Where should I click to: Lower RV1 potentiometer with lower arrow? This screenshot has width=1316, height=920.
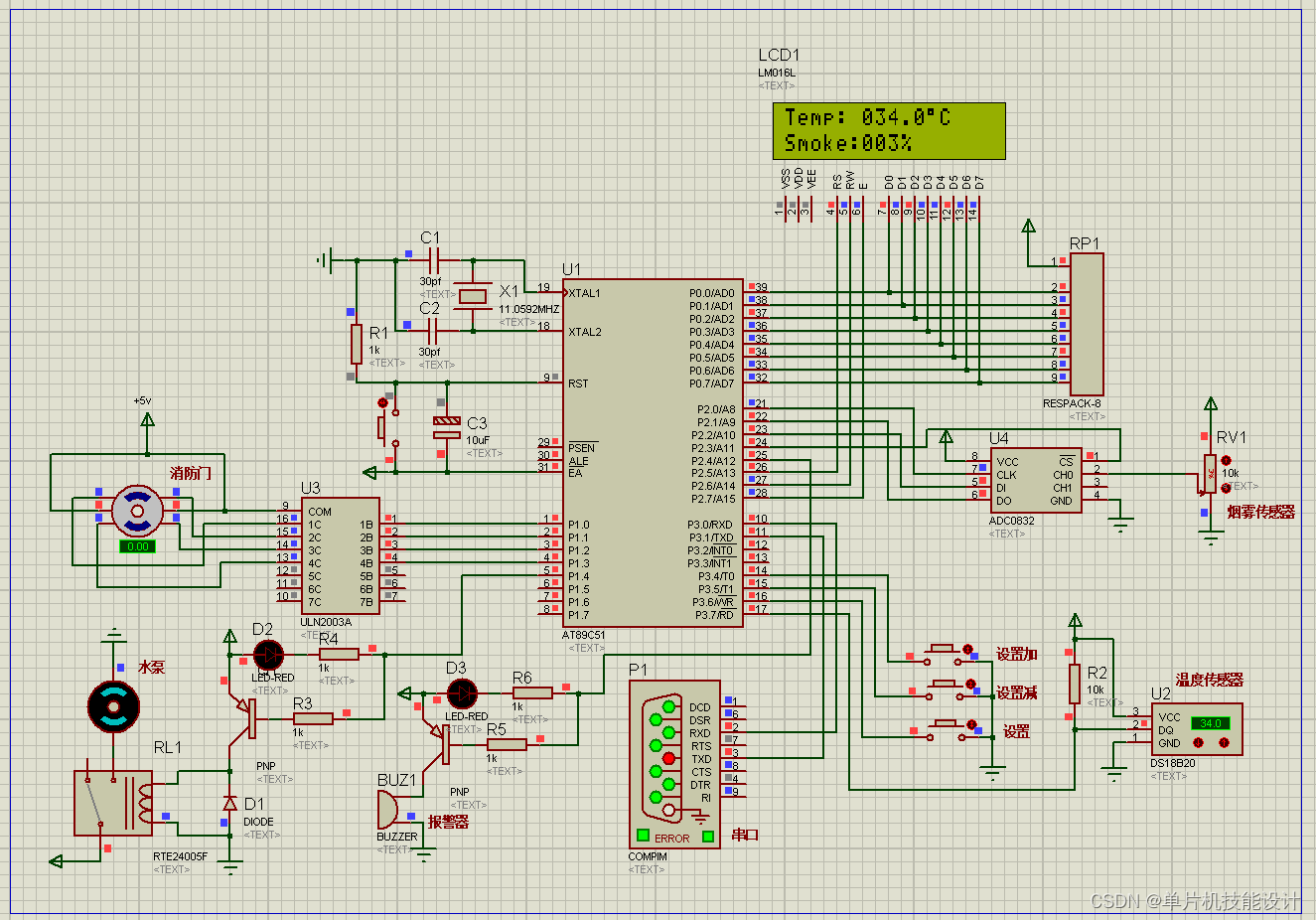[1226, 488]
